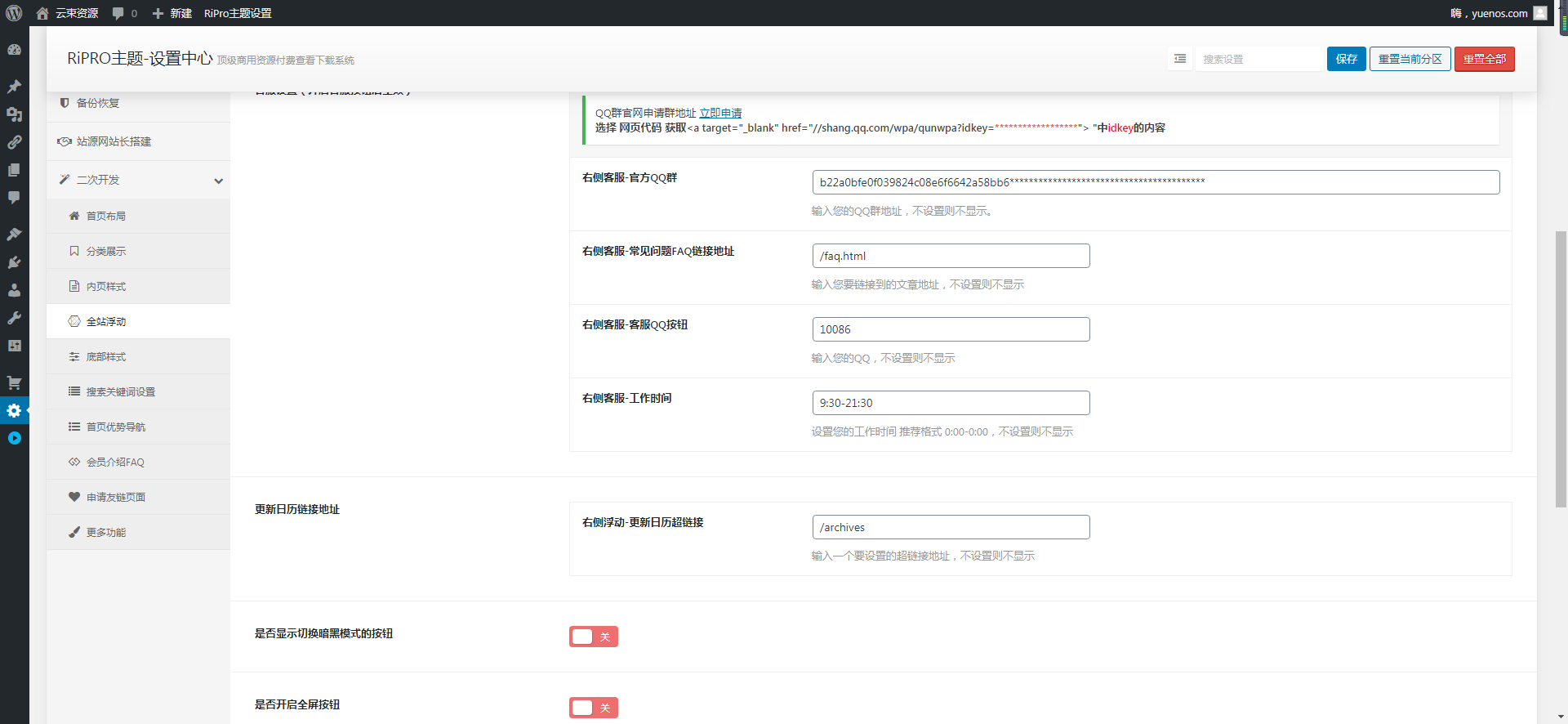Select 更多功能 submenu item

point(138,532)
